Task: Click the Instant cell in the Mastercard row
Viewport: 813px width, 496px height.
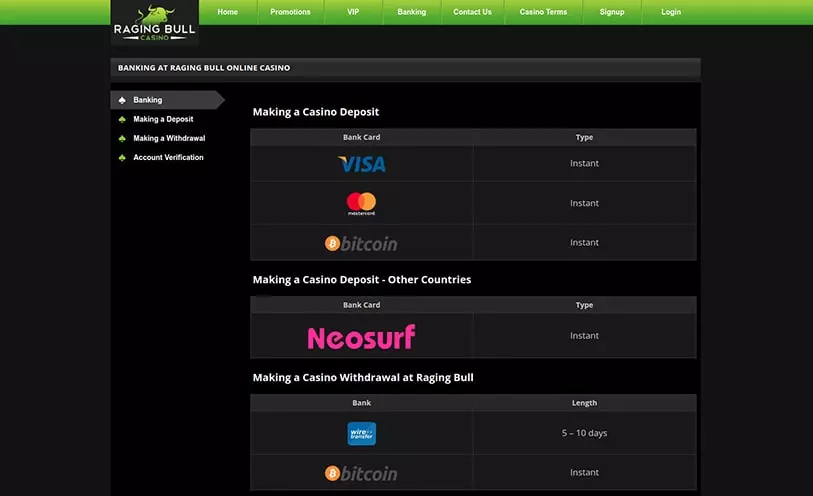Action: tap(584, 203)
